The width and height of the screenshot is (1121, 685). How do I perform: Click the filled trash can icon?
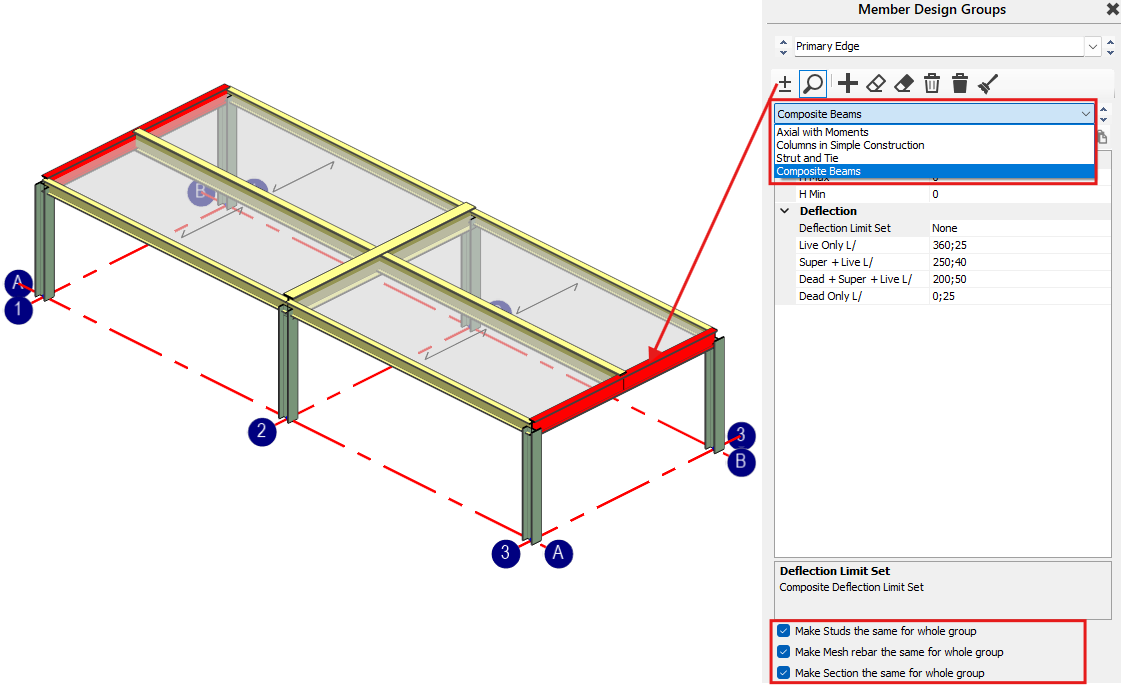tap(959, 84)
